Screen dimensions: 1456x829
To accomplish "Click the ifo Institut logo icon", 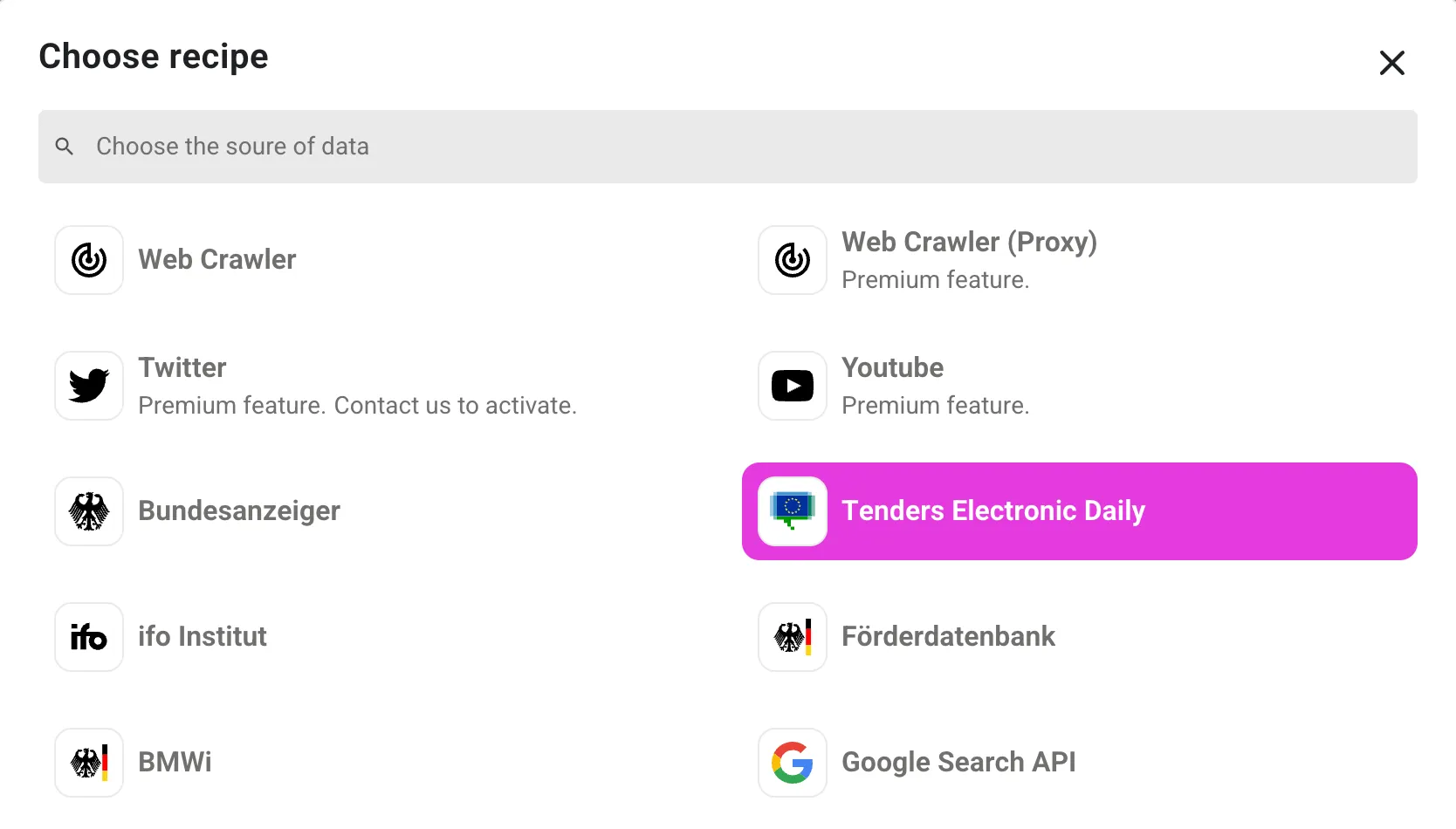I will point(89,637).
